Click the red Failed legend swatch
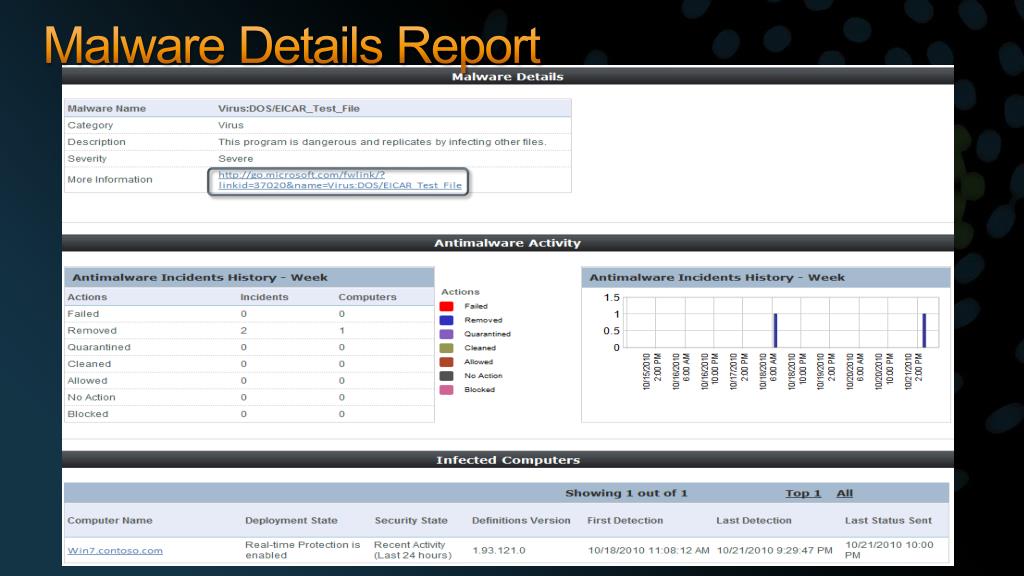 pyautogui.click(x=447, y=306)
